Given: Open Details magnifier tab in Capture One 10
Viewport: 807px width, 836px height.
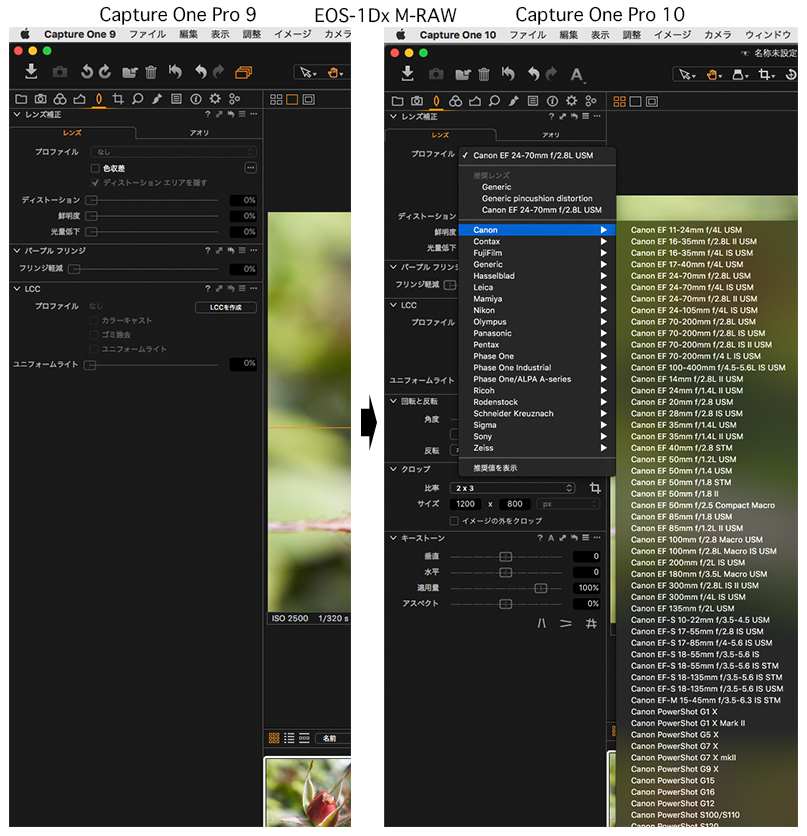Looking at the screenshot, I should [x=494, y=101].
